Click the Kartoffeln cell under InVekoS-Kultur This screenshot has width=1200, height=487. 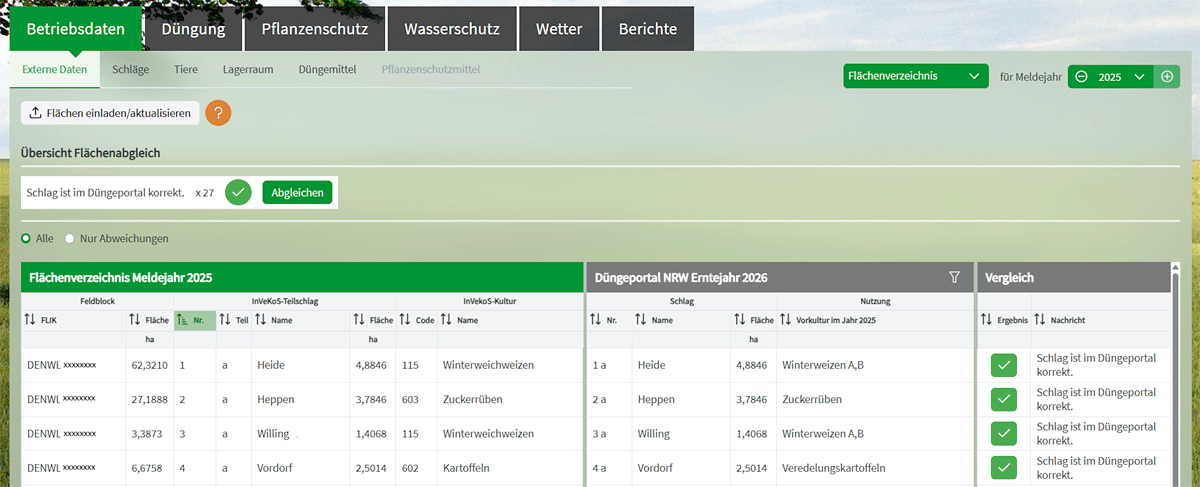click(468, 467)
